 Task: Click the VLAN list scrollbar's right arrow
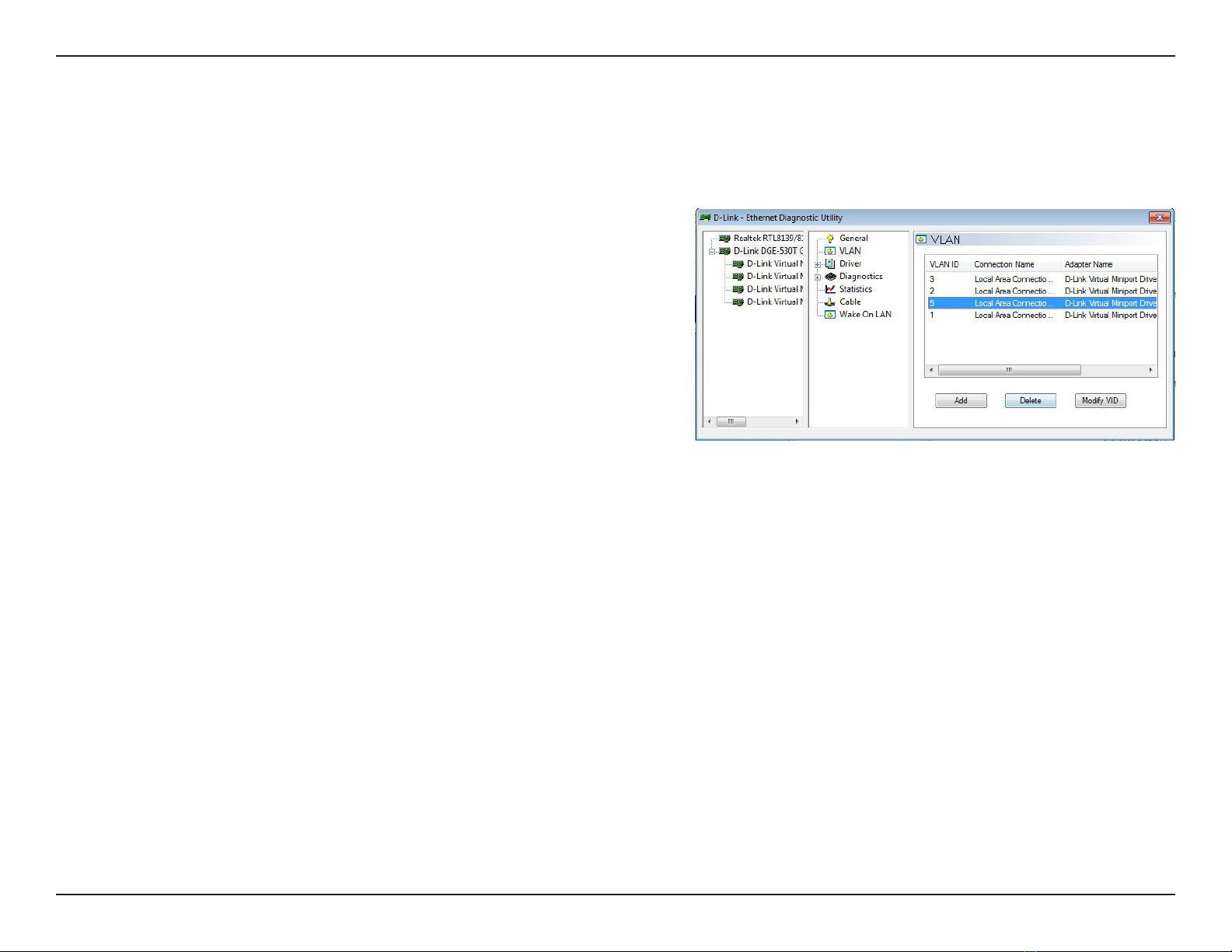coord(1151,370)
